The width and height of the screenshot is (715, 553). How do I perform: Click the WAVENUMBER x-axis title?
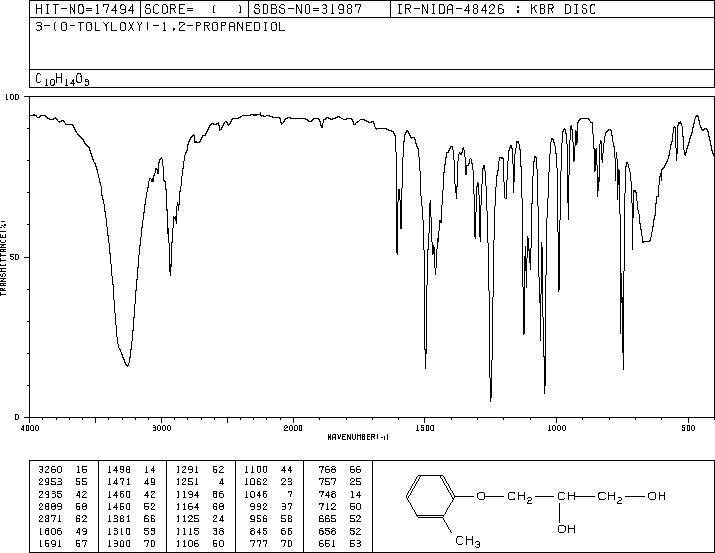pos(358,437)
